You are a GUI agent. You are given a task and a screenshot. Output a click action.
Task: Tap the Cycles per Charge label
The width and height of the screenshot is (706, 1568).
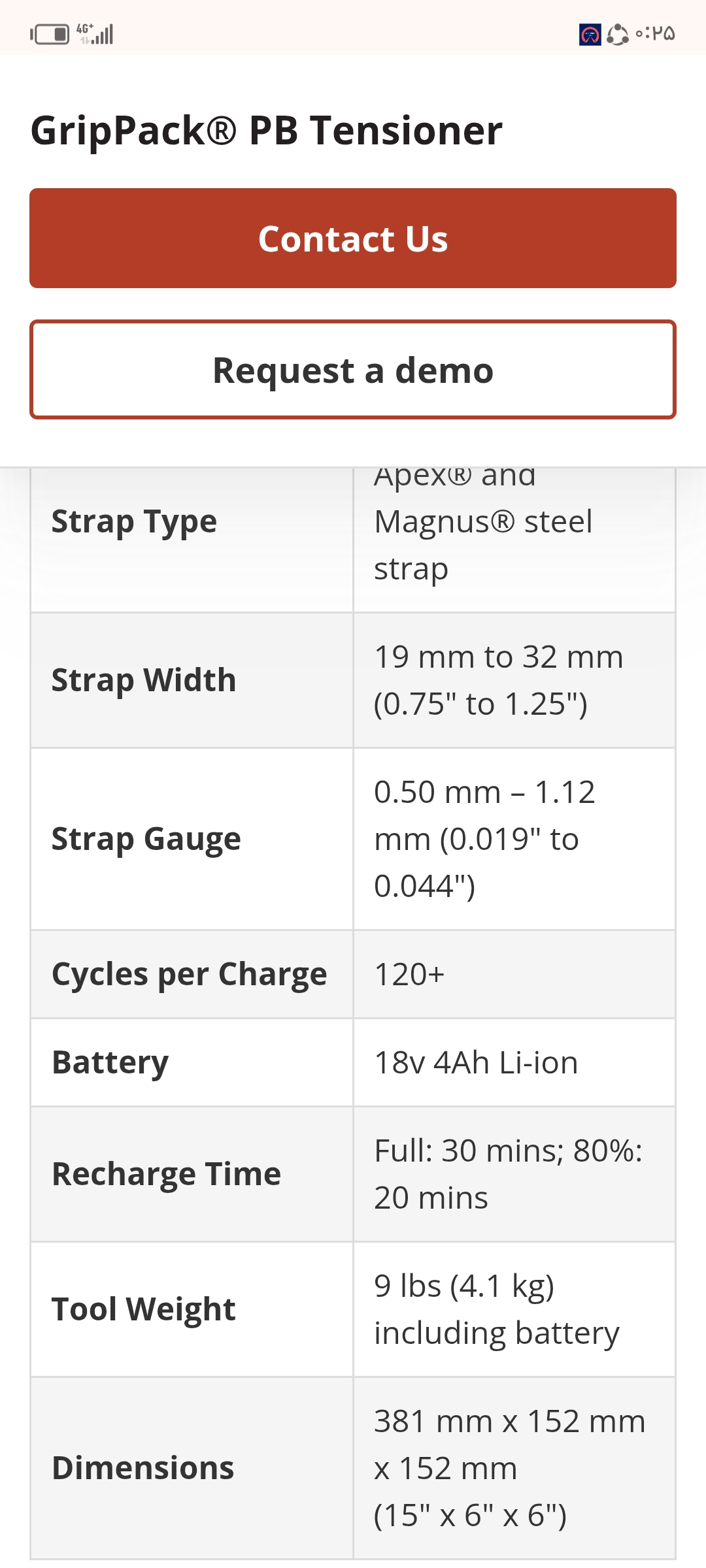[x=189, y=974]
